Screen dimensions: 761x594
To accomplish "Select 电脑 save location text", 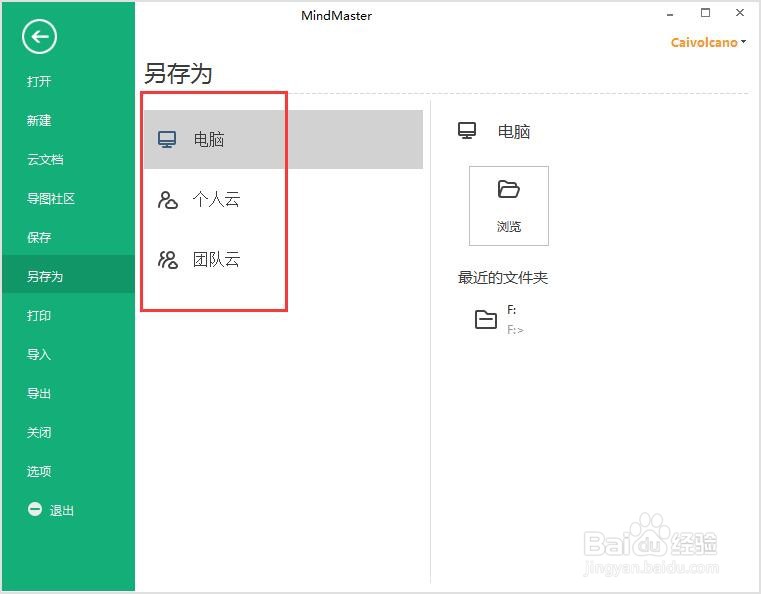I will pos(209,140).
